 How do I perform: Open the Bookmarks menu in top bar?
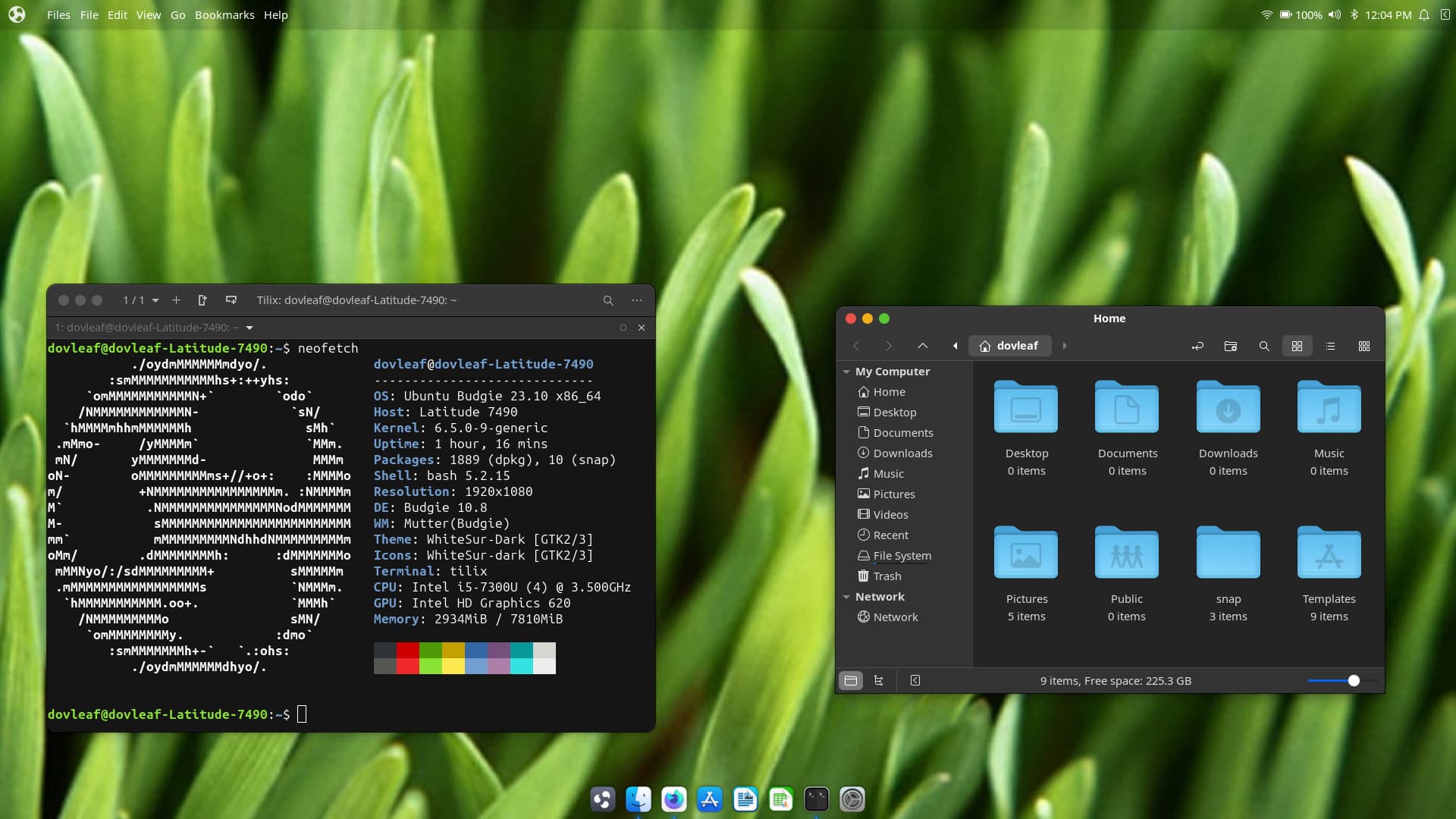point(224,14)
